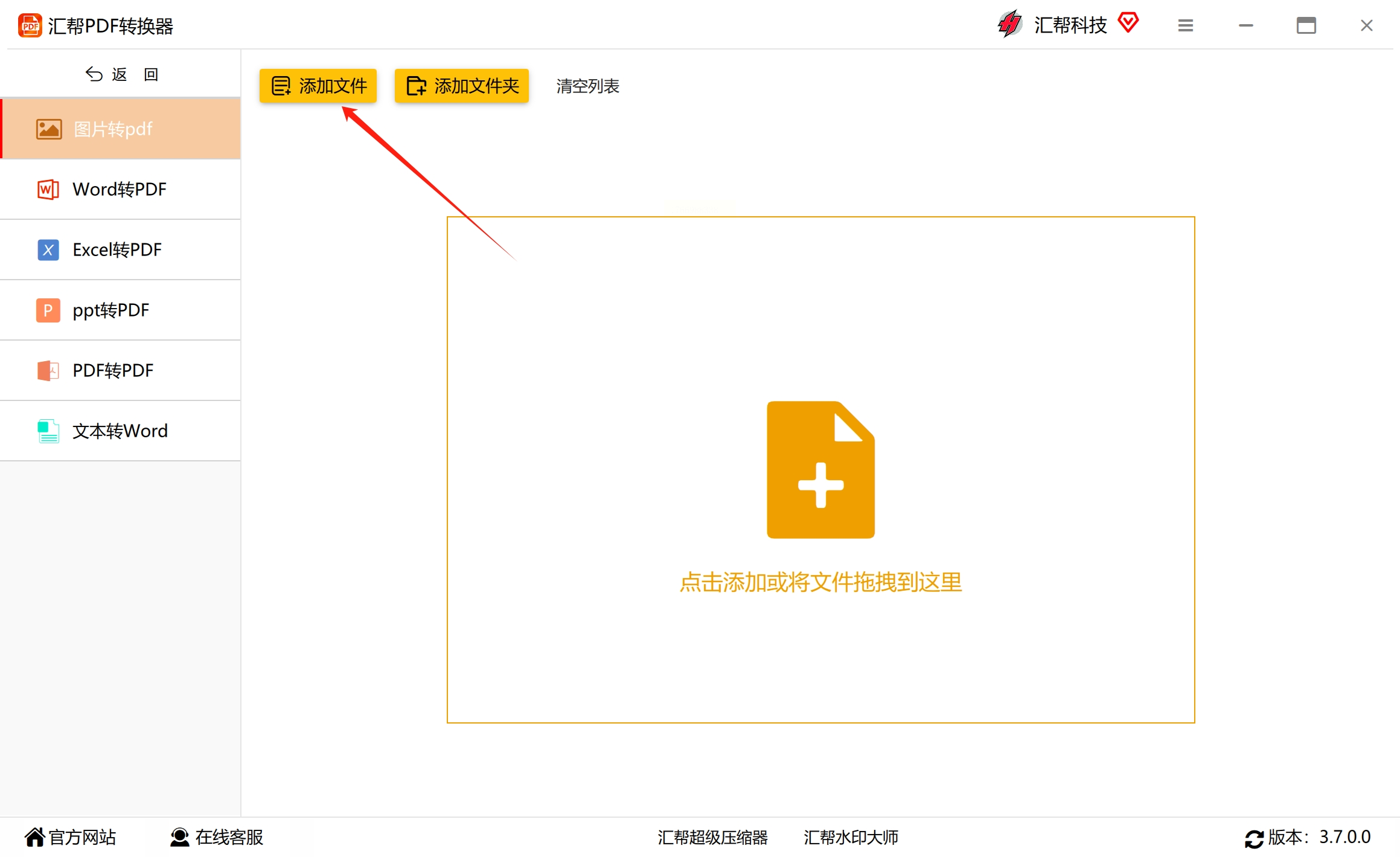Open the 汇帮水印大师 link
1400x857 pixels.
[x=851, y=837]
